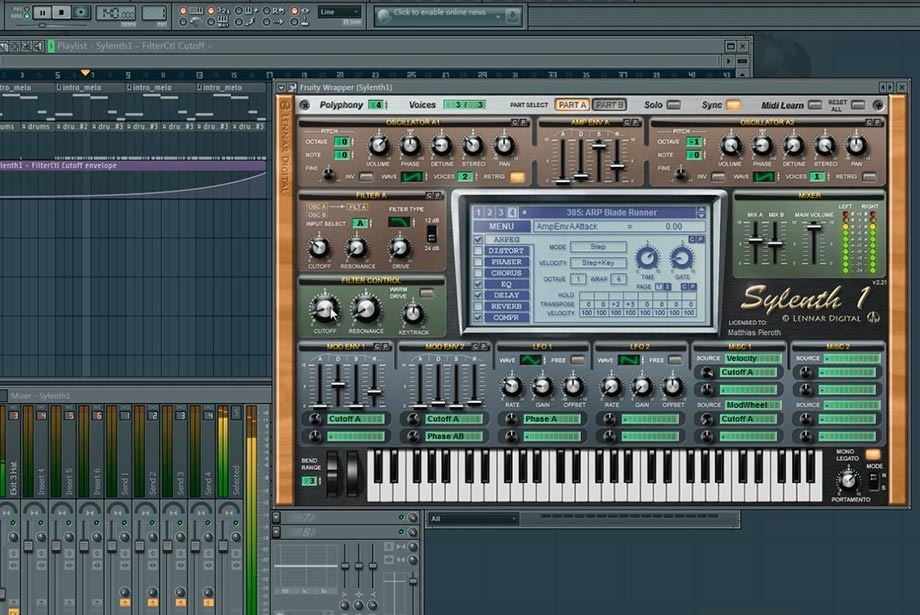Switch to arpeggiator page 2
Screen dimensions: 920x615
(x=667, y=286)
